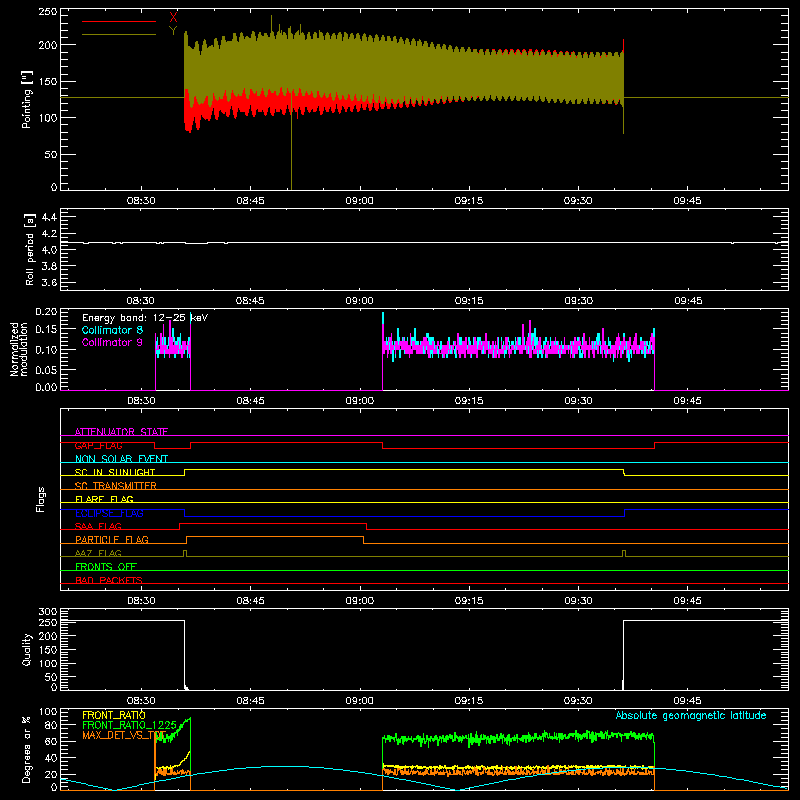Viewport: 800px width, 800px height.
Task: Click the olive Y legend line
Action: [119, 35]
